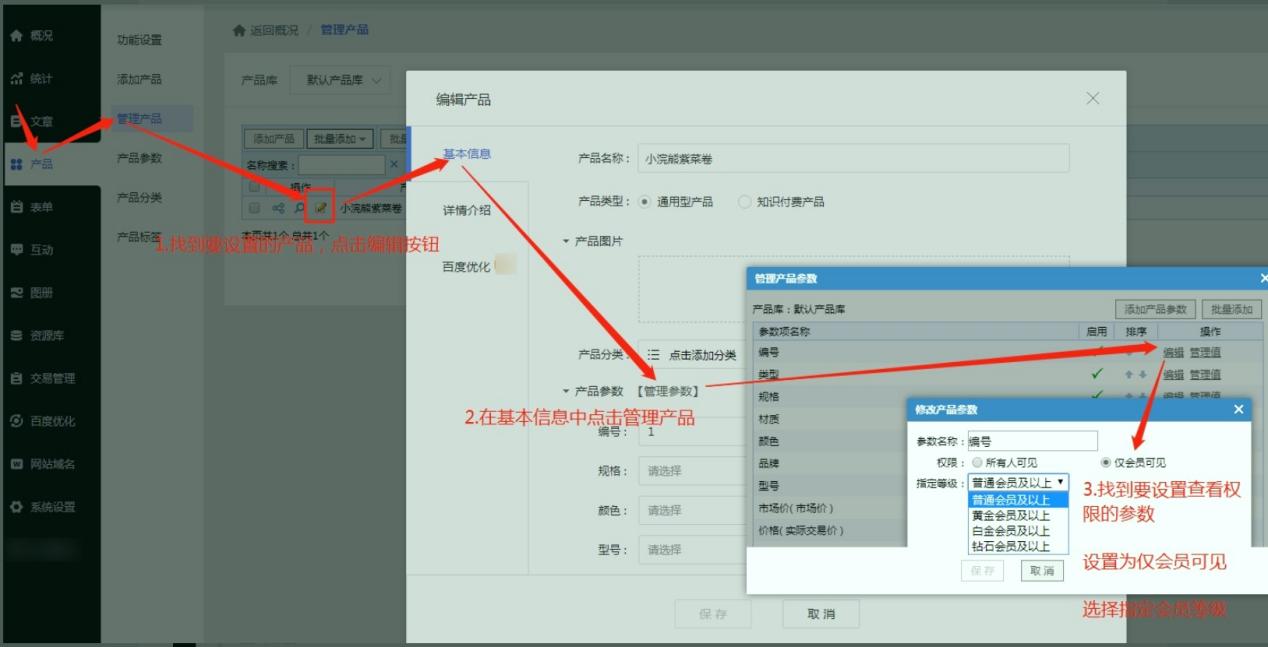Open the 默认产品库 dropdown
Viewport: 1268px width, 647px height.
[341, 80]
